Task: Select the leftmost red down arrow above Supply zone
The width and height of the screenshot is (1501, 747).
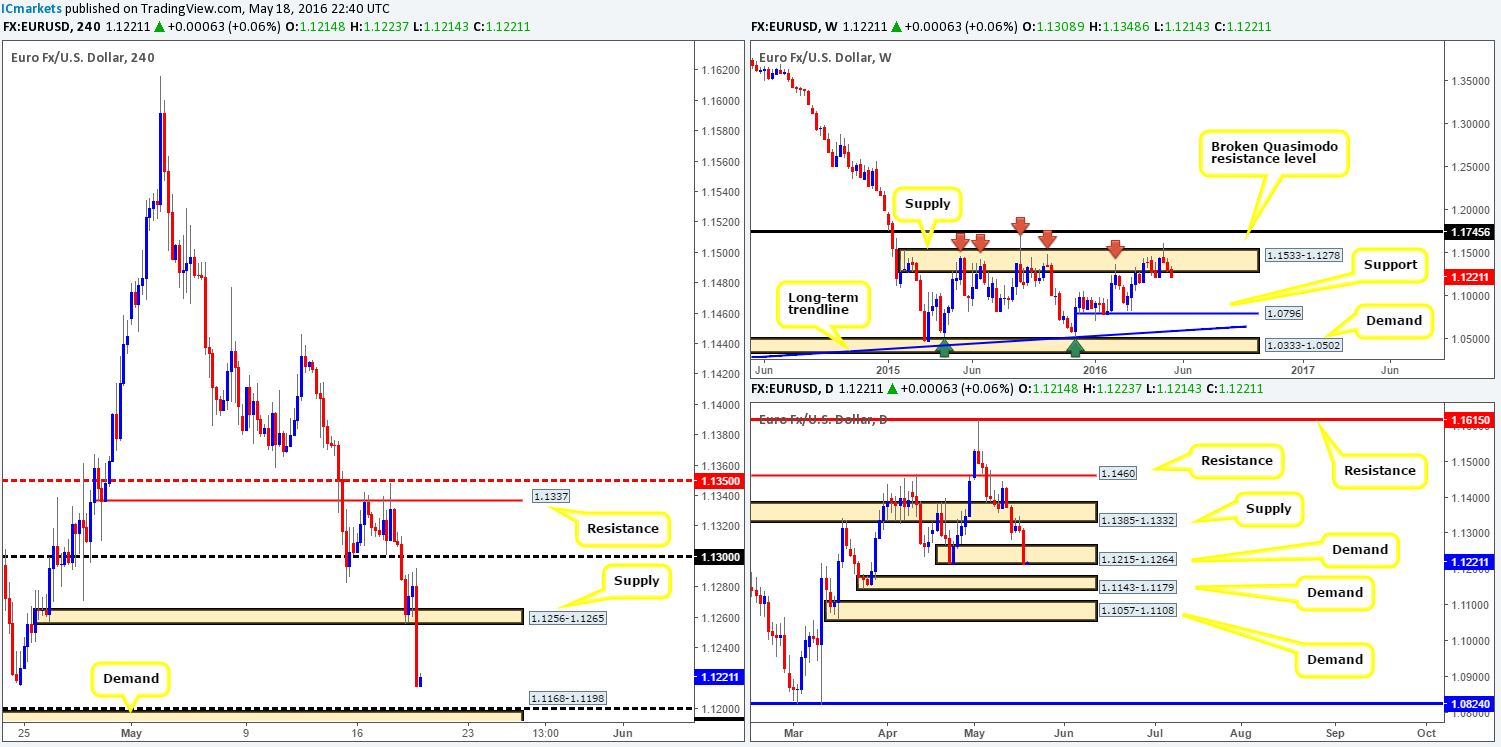Action: pos(962,241)
